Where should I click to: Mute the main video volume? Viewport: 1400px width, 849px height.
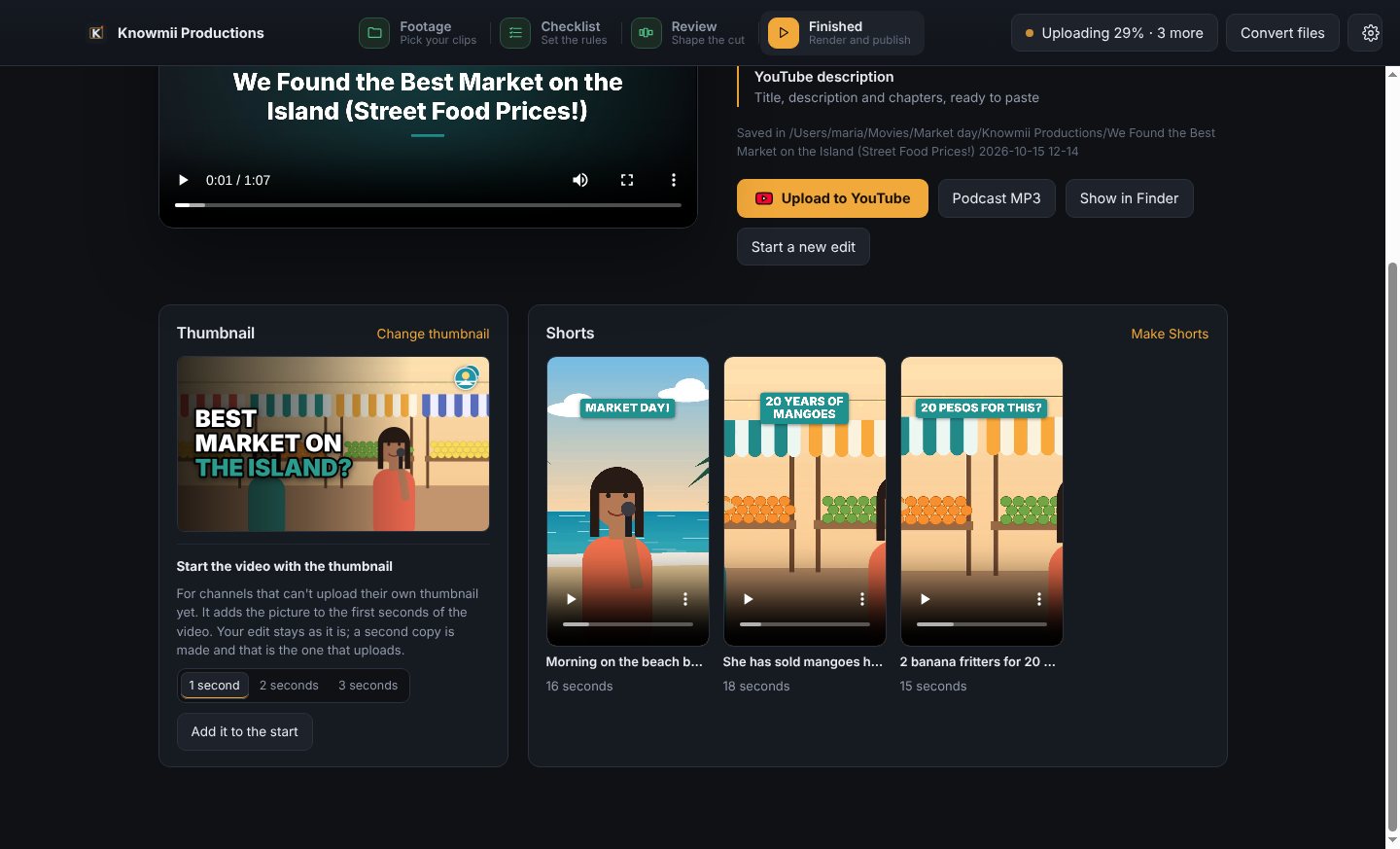[x=580, y=180]
